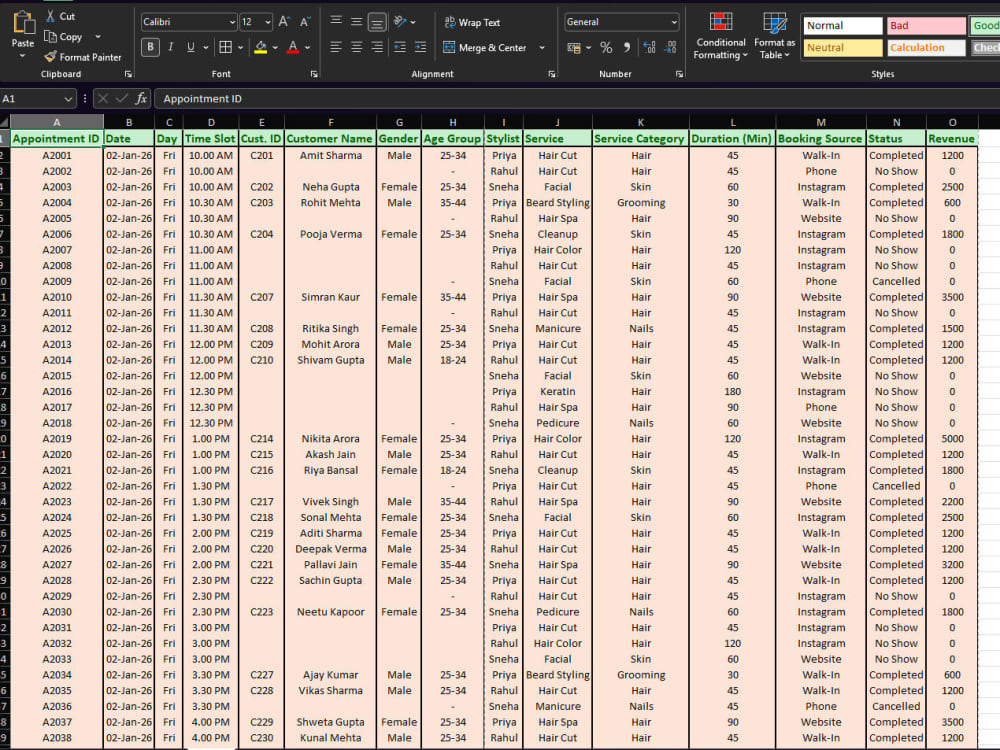Image resolution: width=1000 pixels, height=750 pixels.
Task: Select cell with customer Neha Gupta
Action: [x=330, y=187]
